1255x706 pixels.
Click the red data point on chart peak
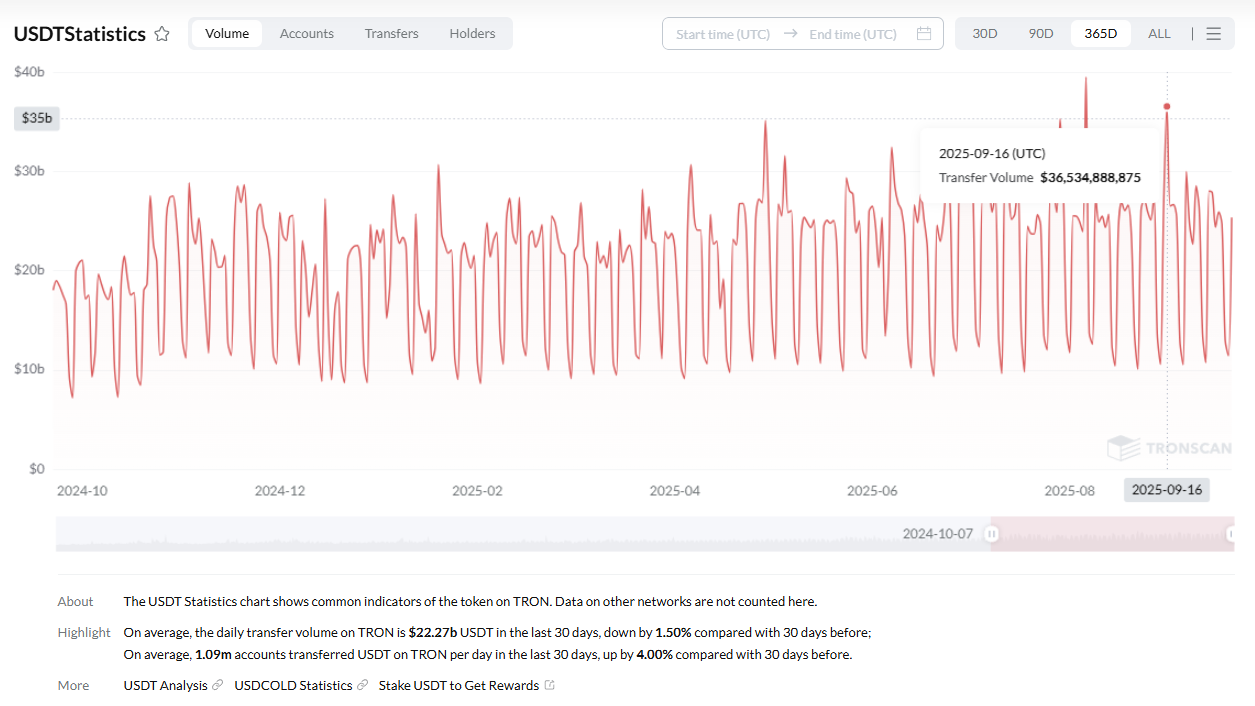(1167, 106)
